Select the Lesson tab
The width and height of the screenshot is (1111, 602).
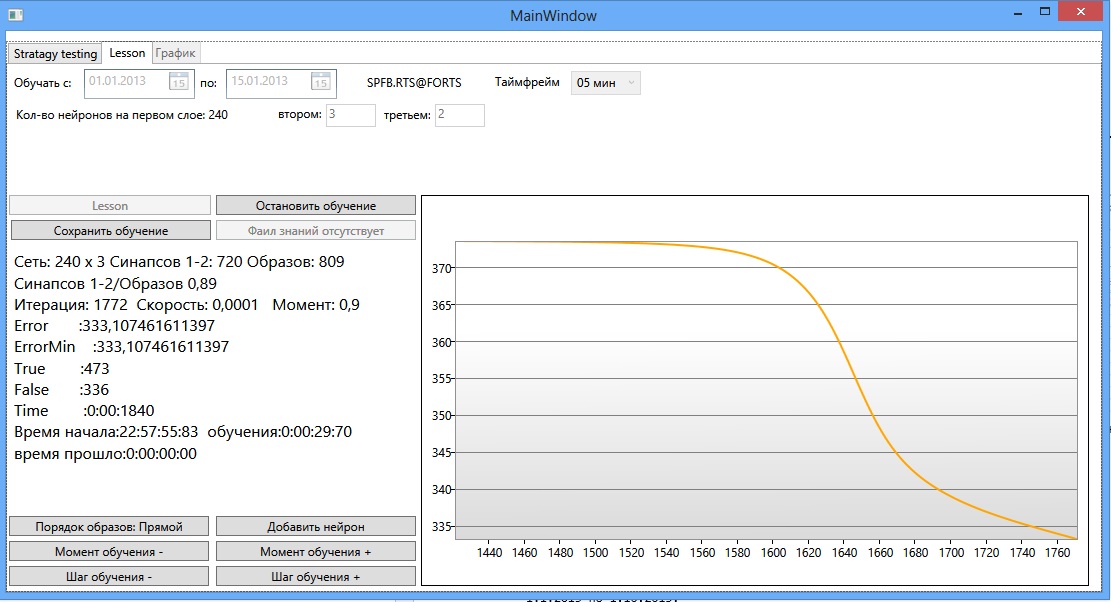click(x=127, y=53)
